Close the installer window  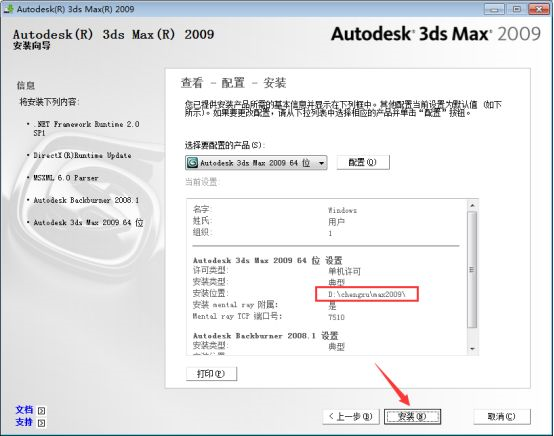click(x=538, y=9)
